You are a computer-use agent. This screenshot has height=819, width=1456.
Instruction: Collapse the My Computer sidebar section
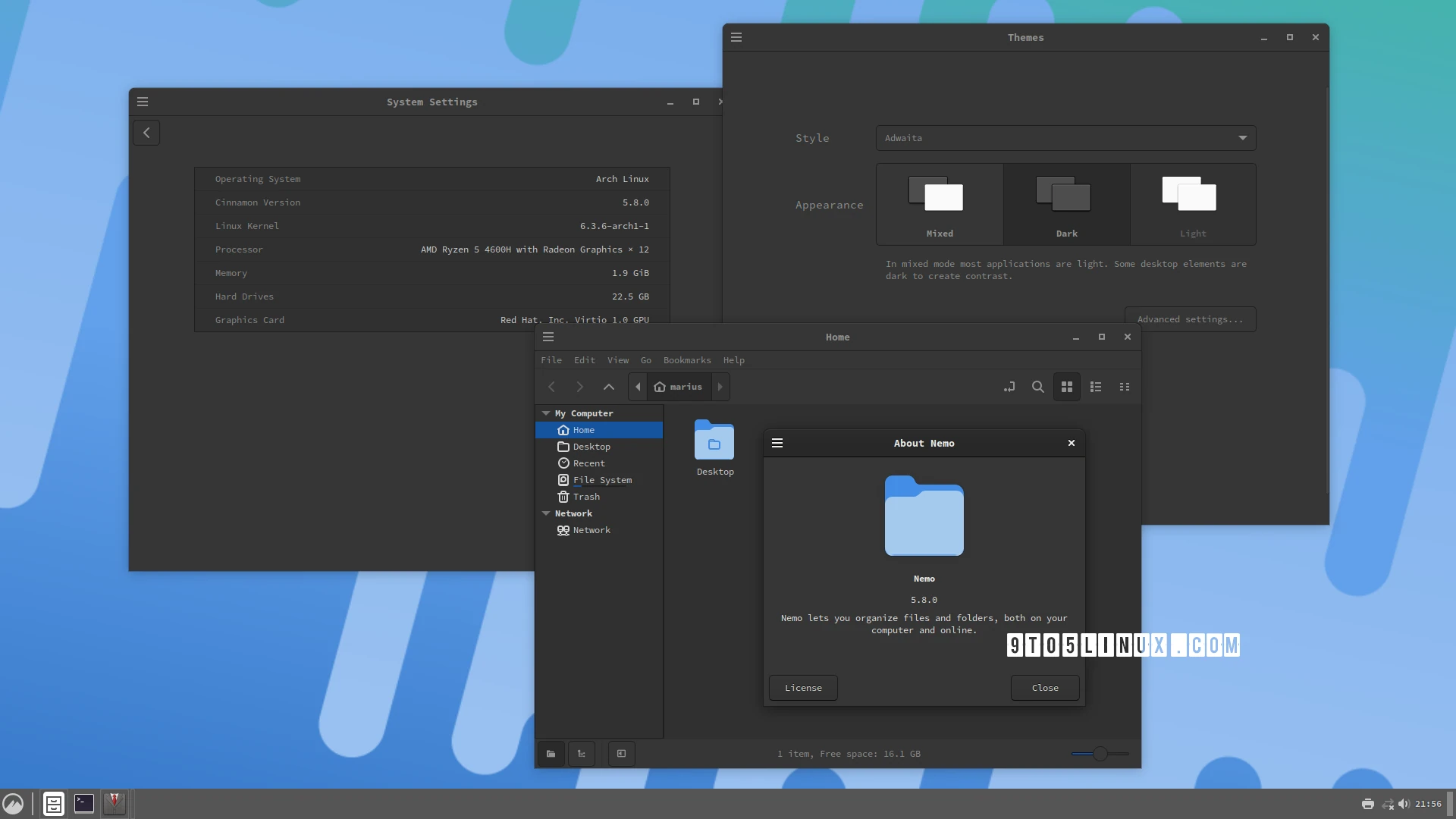tap(547, 413)
